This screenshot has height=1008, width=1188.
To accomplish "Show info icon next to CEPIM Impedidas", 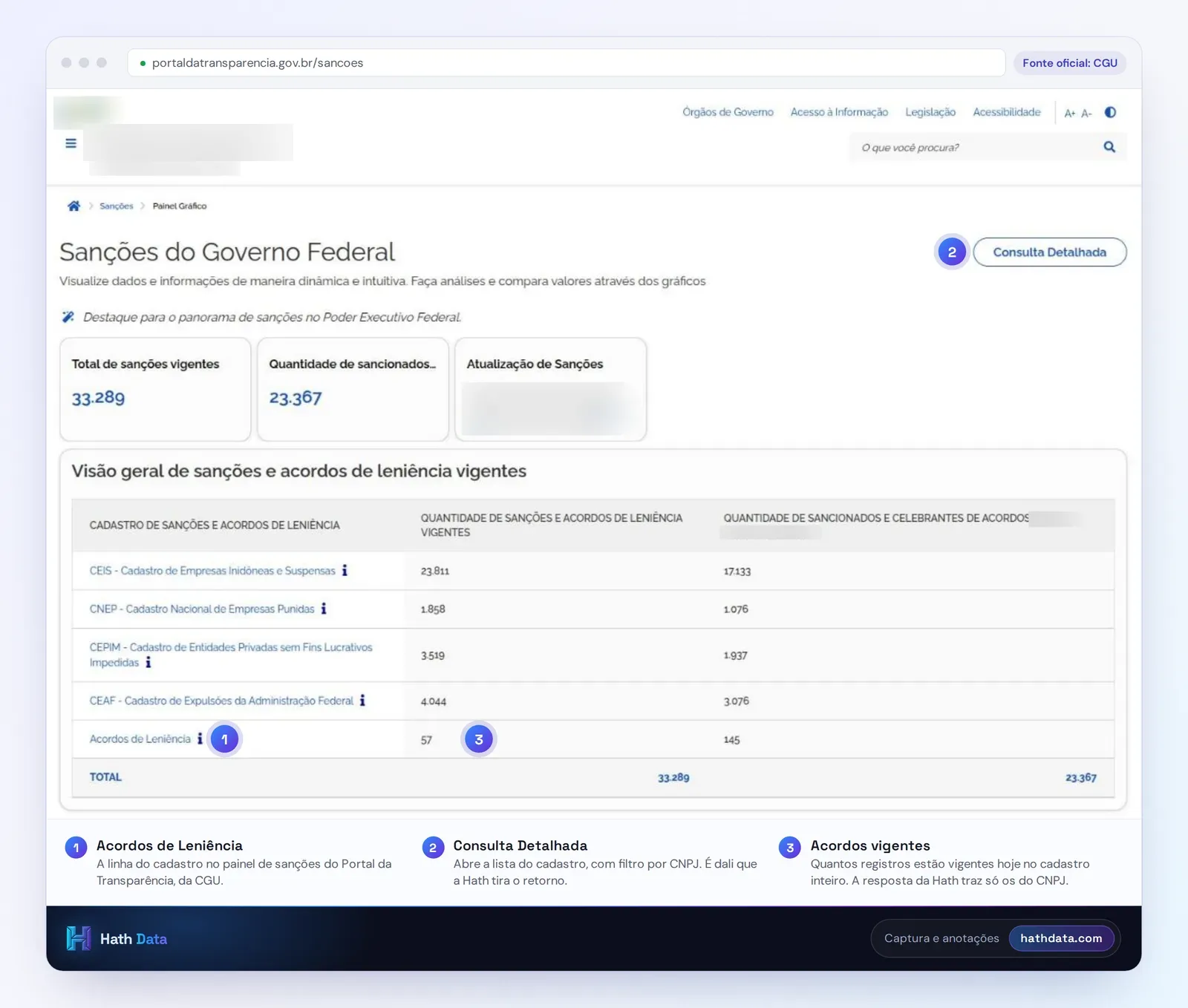I will pos(148,662).
